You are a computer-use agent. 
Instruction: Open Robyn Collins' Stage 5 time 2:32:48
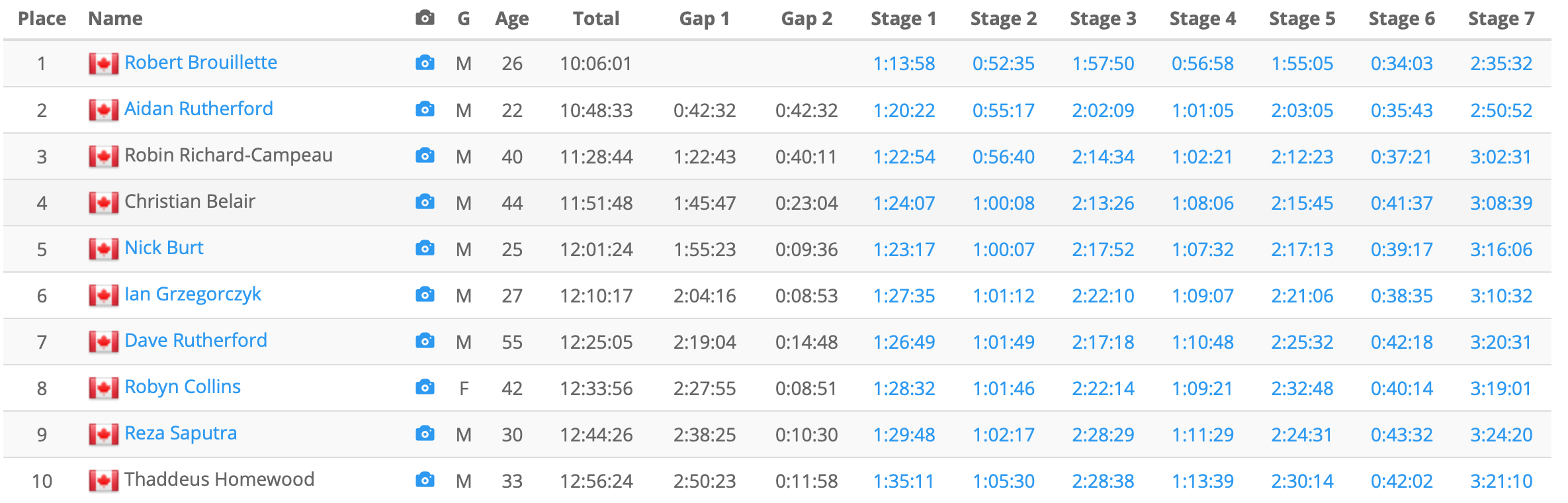click(1301, 388)
